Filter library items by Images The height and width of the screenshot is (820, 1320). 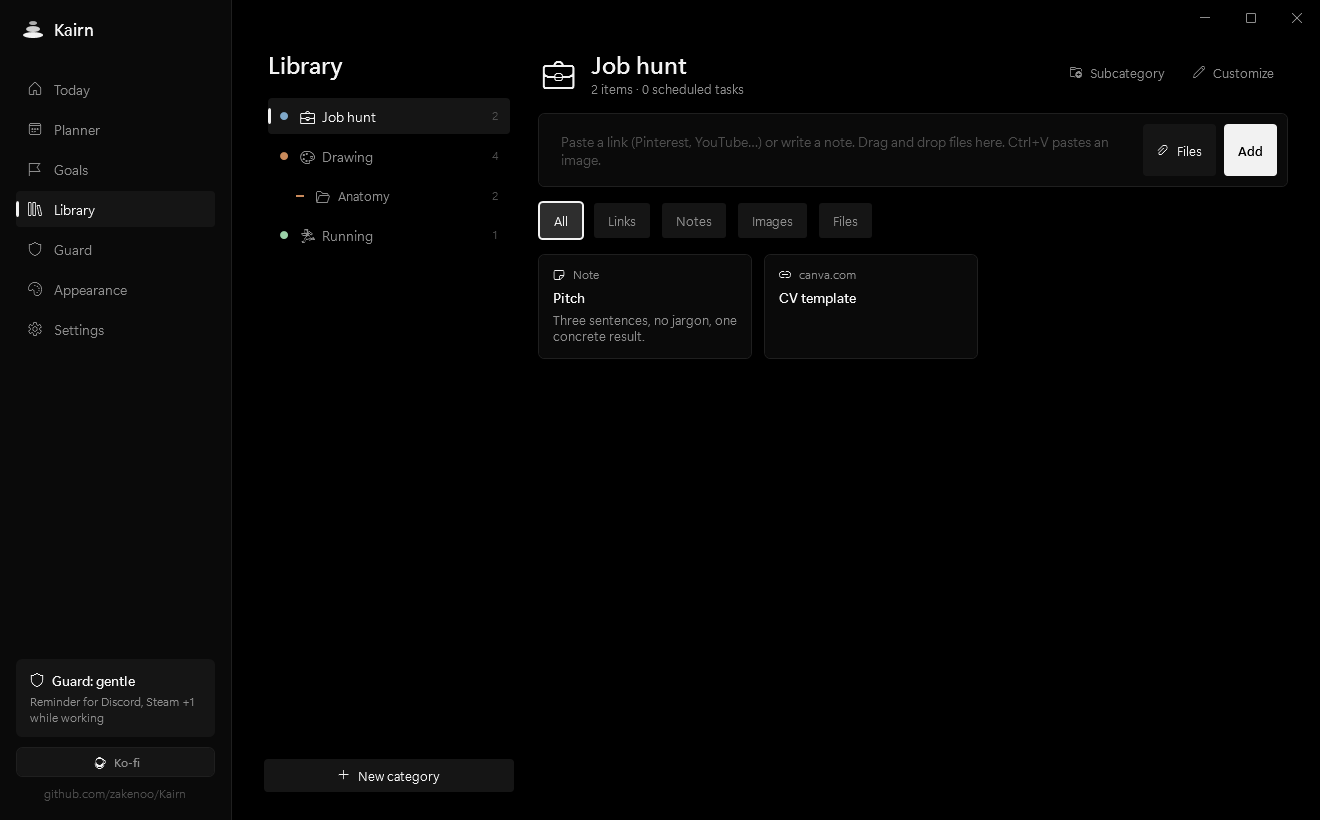[772, 221]
